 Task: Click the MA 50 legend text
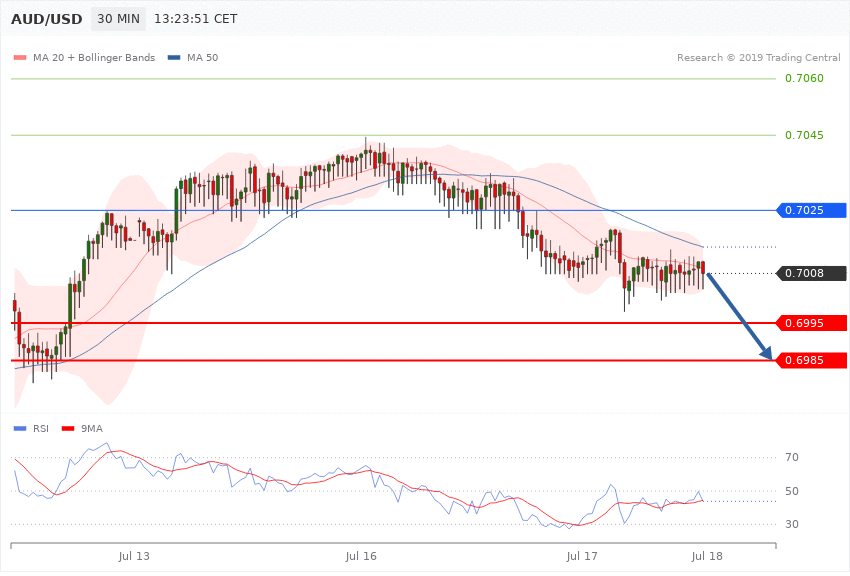coord(202,57)
